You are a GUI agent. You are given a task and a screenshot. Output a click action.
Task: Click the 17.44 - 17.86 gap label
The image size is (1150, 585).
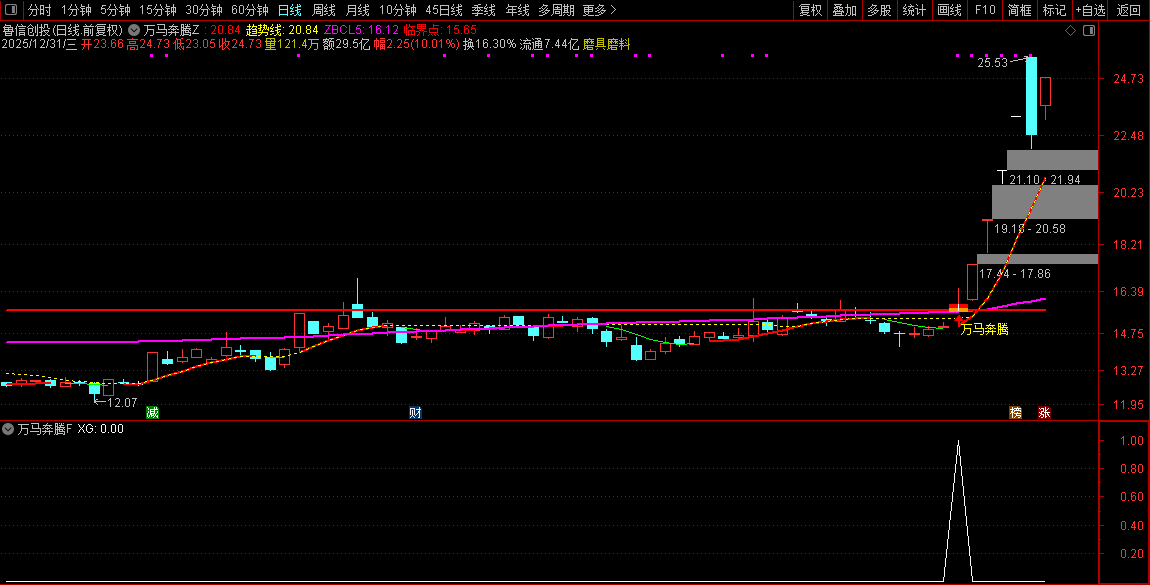(x=1014, y=273)
